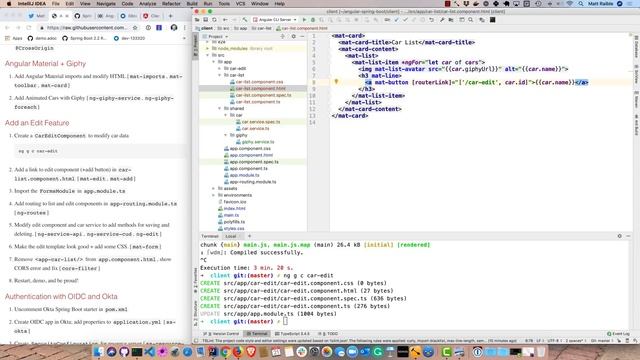Expand the node_modules folder
This screenshot has height=360, width=640.
pyautogui.click(x=208, y=49)
